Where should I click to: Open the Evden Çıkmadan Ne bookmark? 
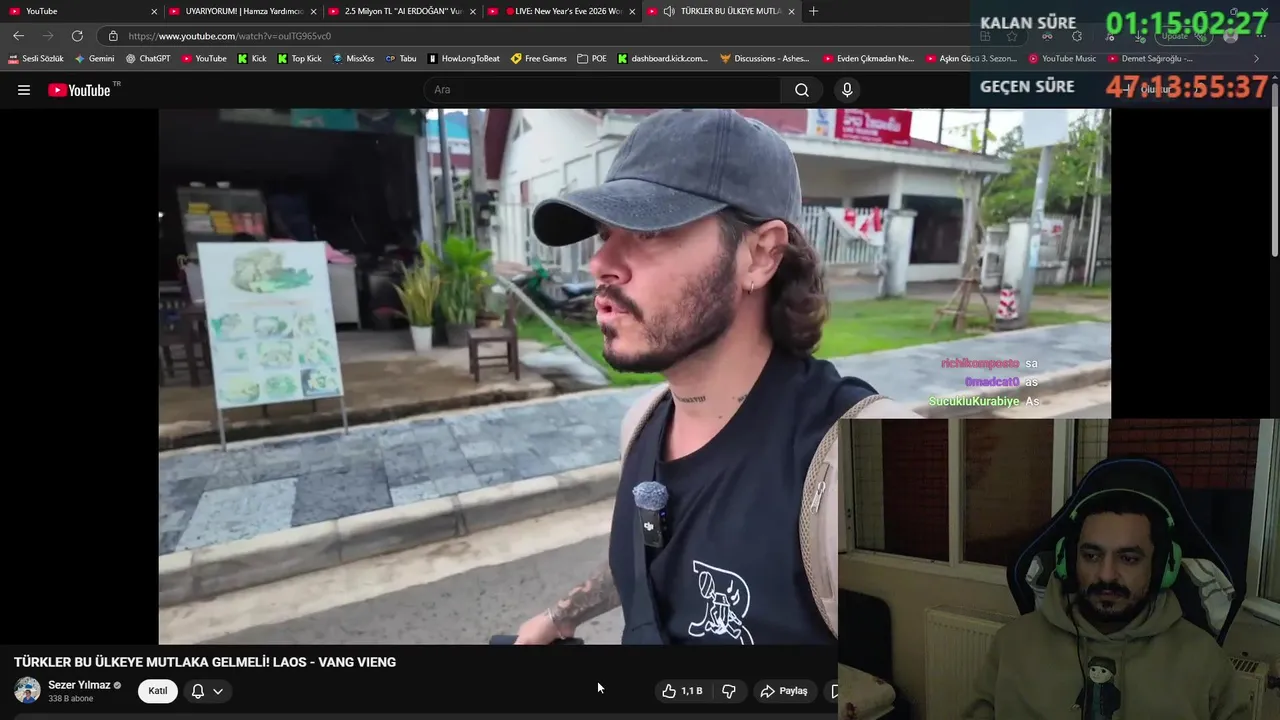(x=869, y=59)
